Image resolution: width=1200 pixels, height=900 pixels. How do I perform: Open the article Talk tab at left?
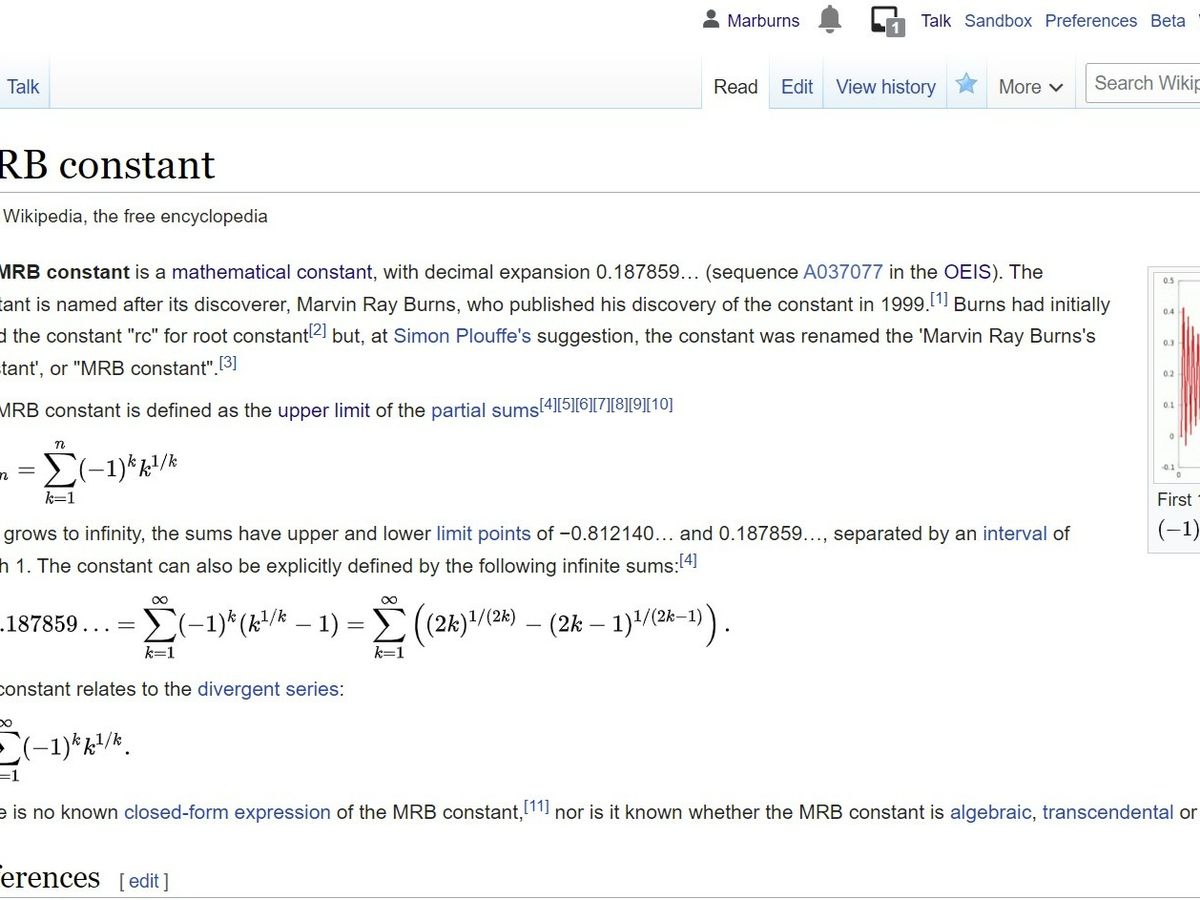pyautogui.click(x=23, y=87)
